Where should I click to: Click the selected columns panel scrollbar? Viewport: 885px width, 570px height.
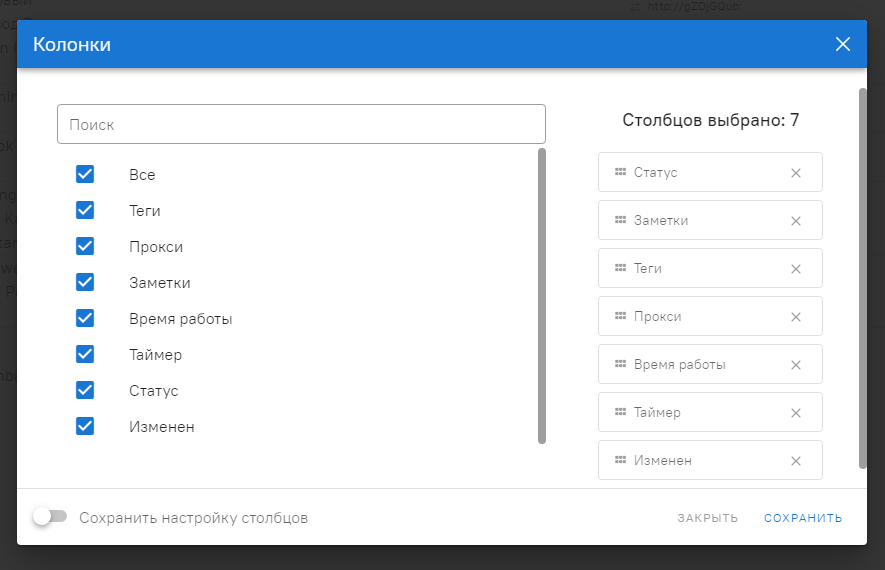[863, 278]
